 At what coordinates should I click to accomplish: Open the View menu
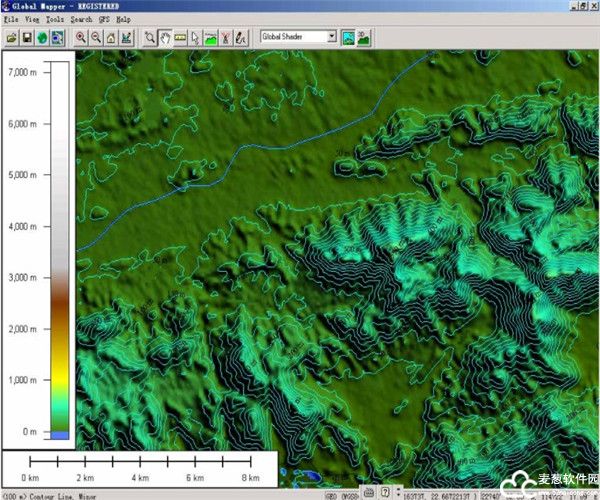pyautogui.click(x=32, y=19)
